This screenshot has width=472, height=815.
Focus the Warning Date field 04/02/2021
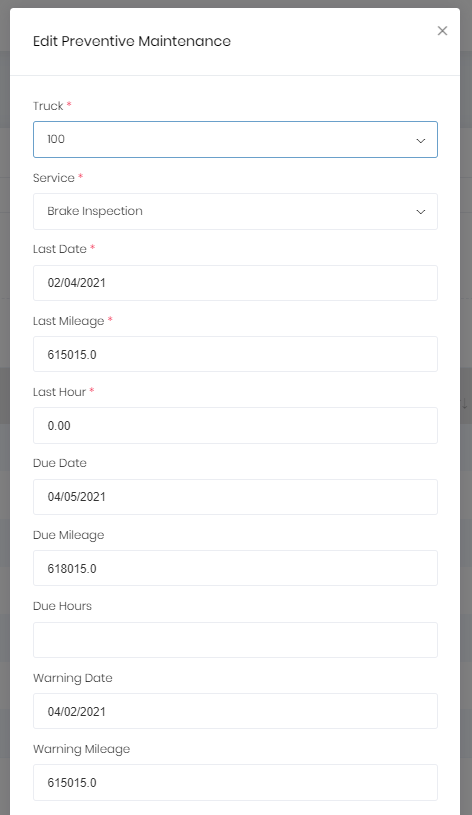[x=235, y=711]
